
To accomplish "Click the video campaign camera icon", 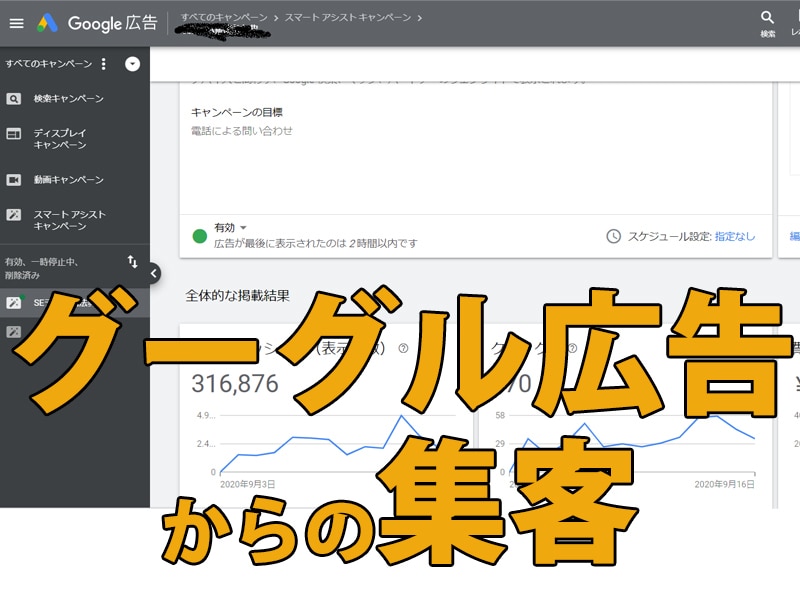I will pos(13,180).
